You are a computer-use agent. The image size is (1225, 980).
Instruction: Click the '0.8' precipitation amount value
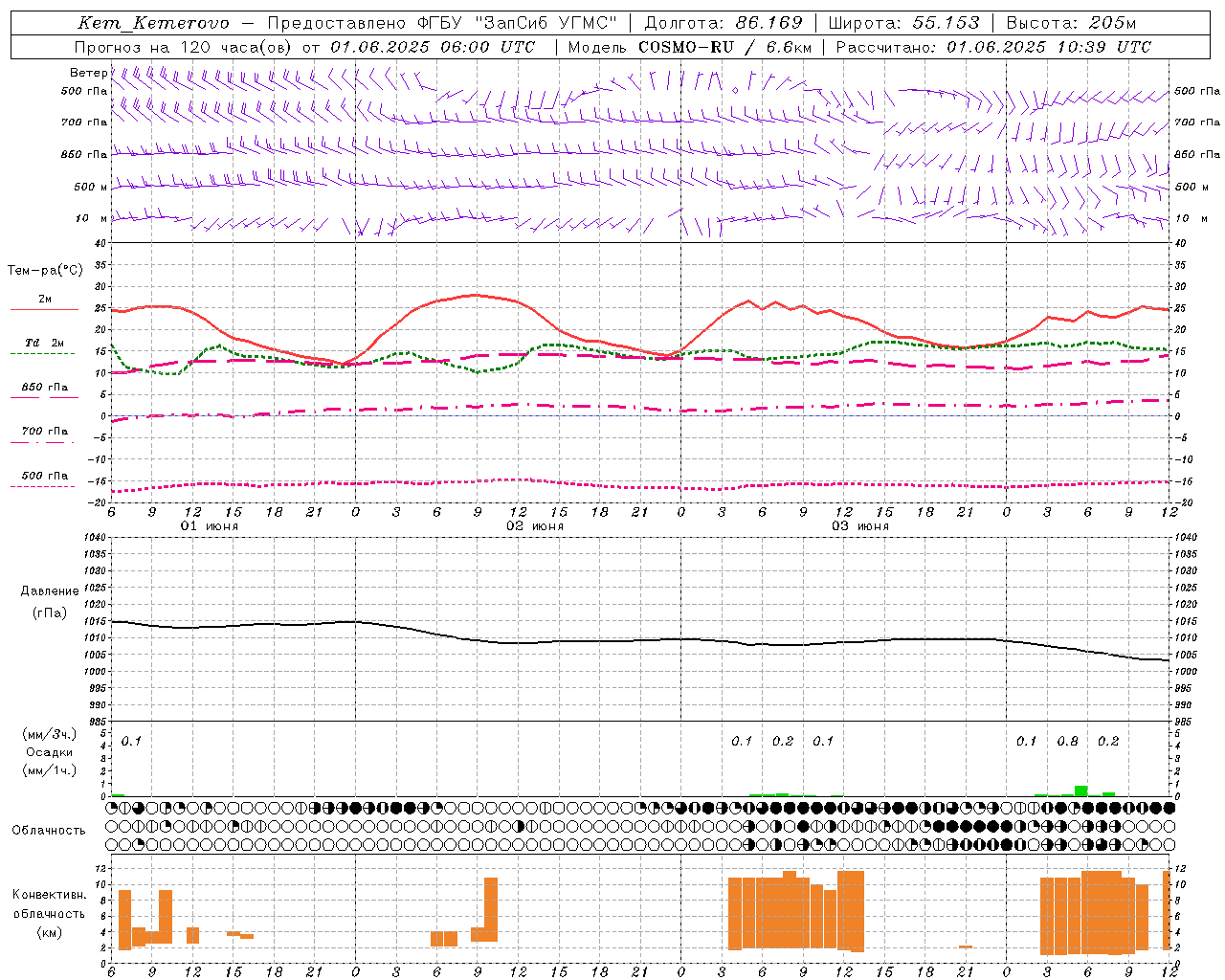pyautogui.click(x=1068, y=741)
